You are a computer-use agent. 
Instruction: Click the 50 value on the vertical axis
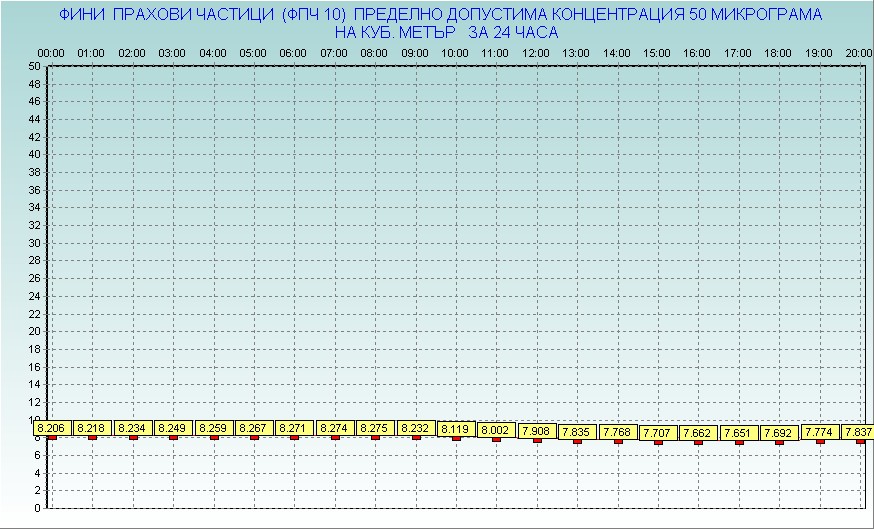(x=35, y=66)
